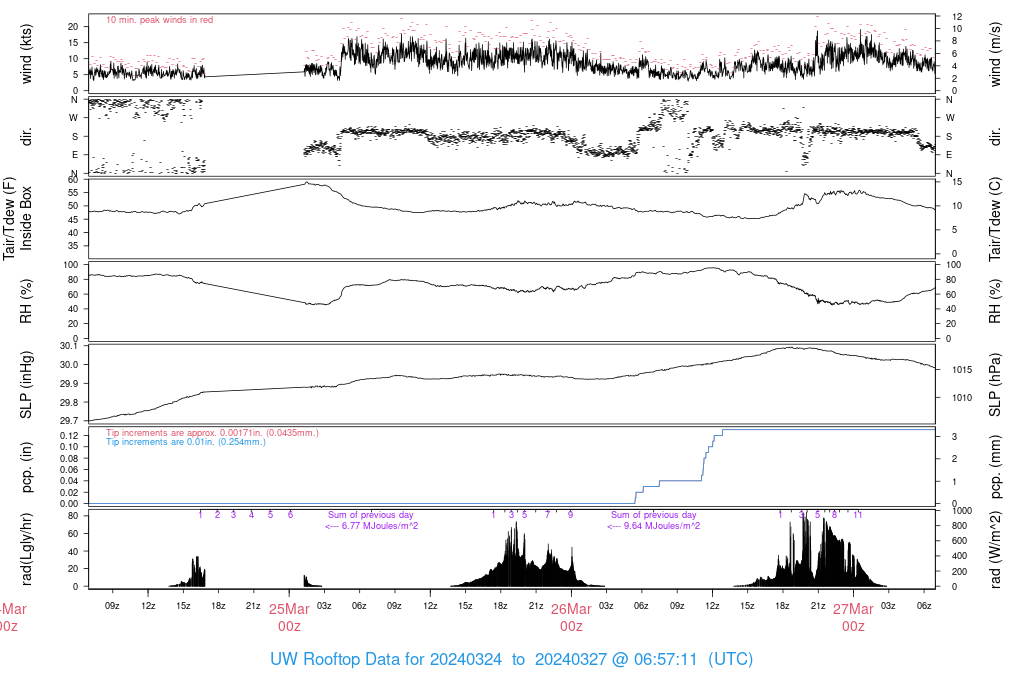This screenshot has height=700, width=1024.
Task: Select the '35' temperature tick value
Action: pyautogui.click(x=73, y=246)
